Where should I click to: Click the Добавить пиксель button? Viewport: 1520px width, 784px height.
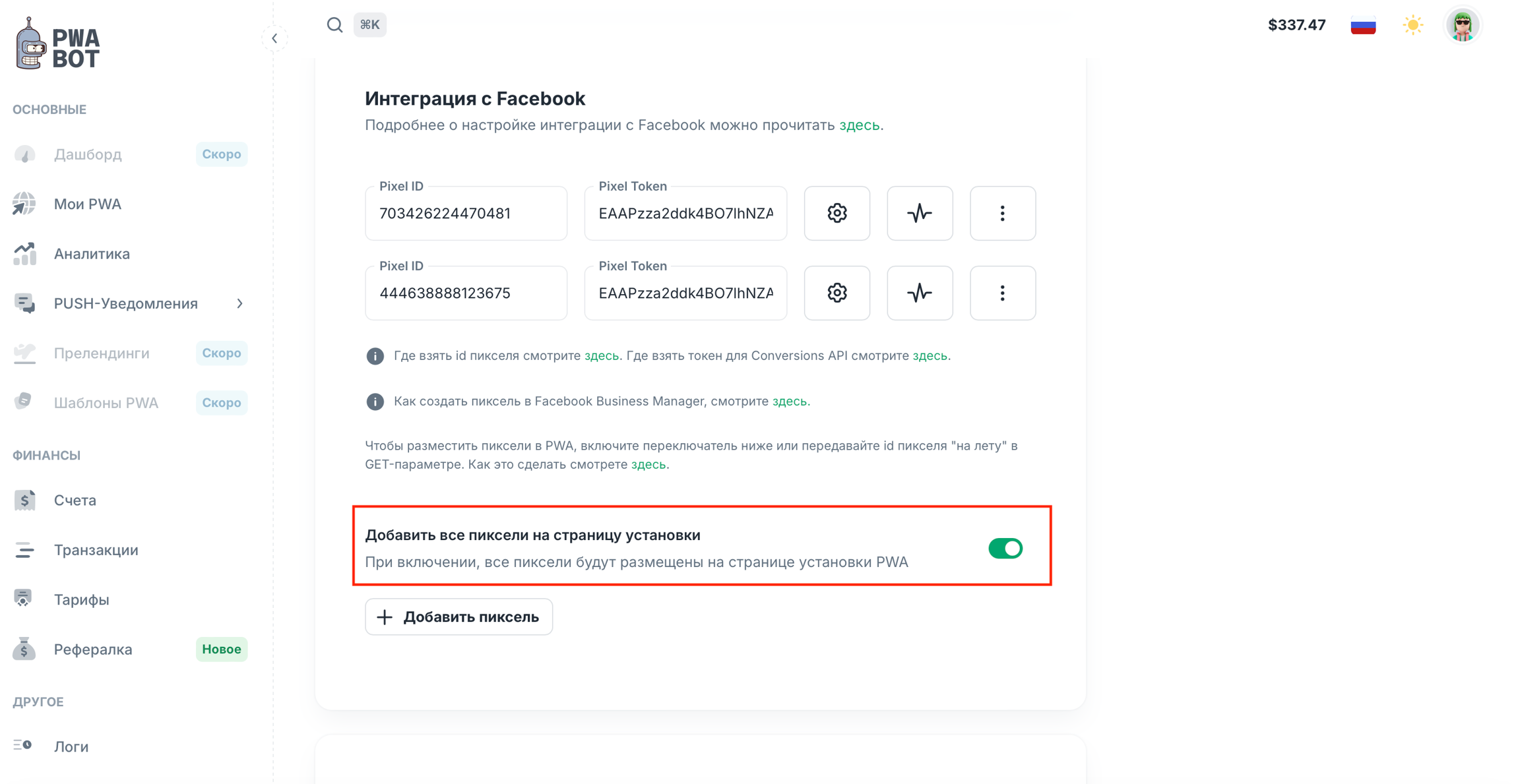(459, 617)
